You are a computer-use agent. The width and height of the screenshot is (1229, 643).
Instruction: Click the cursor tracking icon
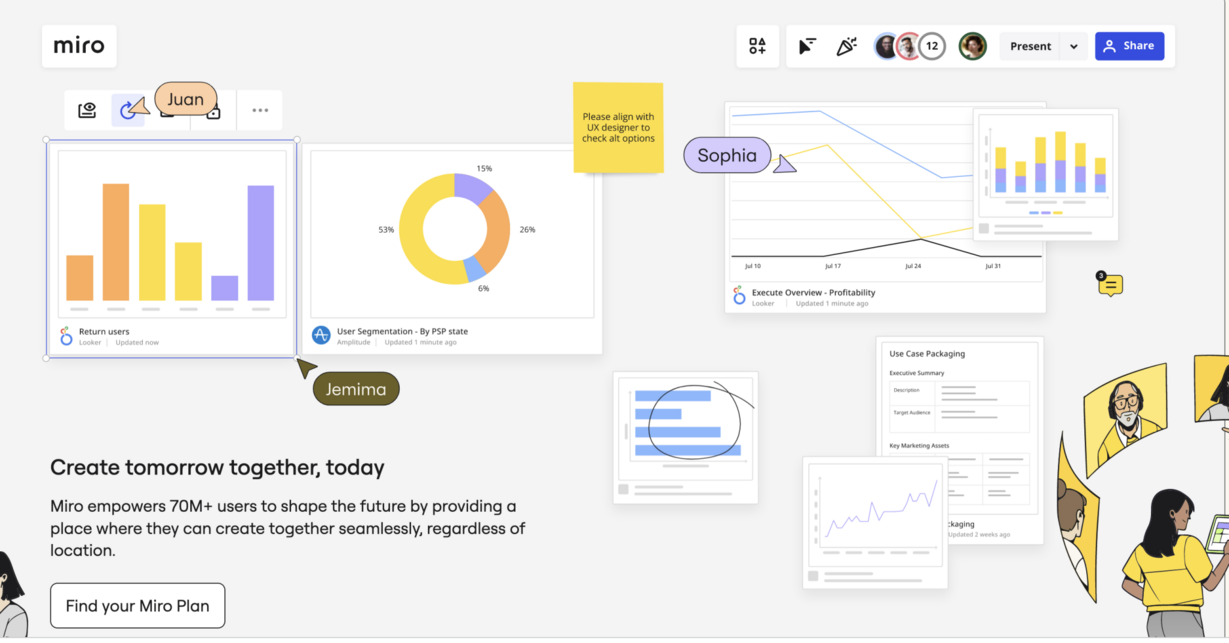click(x=807, y=46)
